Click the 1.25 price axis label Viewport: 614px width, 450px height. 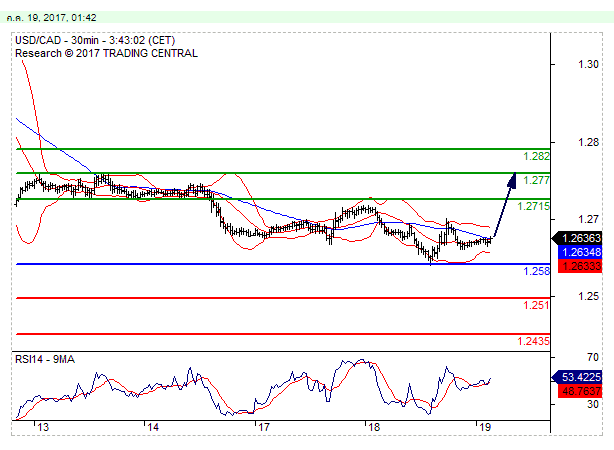tap(588, 296)
